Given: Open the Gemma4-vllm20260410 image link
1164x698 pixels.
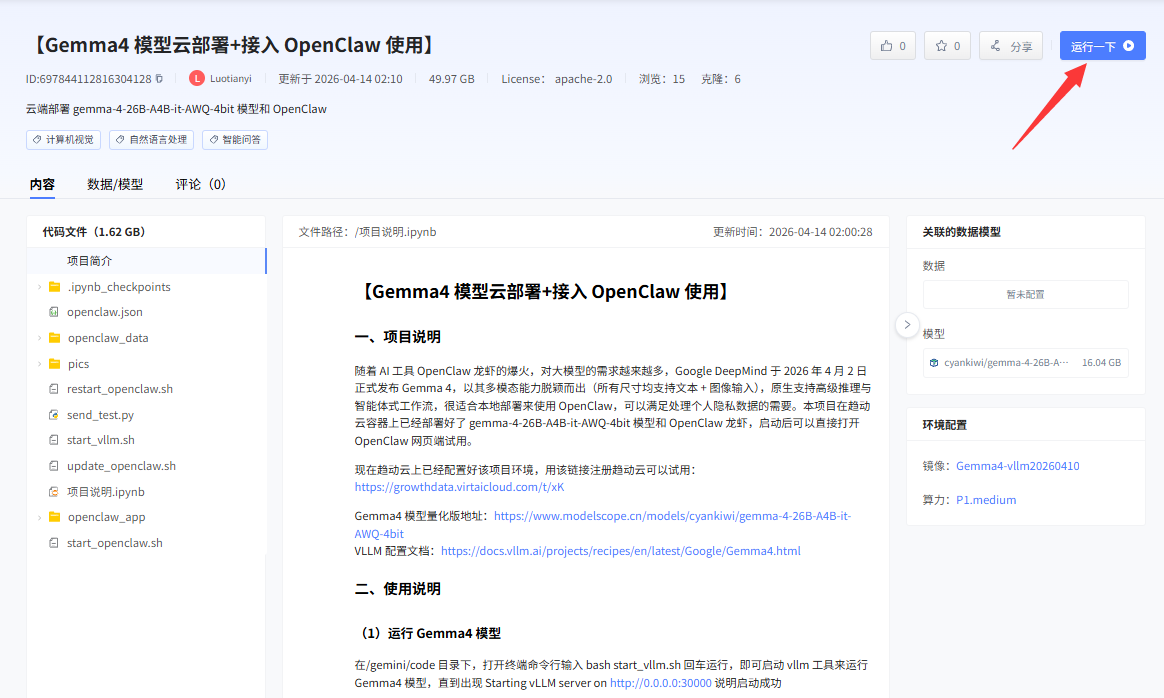Looking at the screenshot, I should click(x=1018, y=466).
